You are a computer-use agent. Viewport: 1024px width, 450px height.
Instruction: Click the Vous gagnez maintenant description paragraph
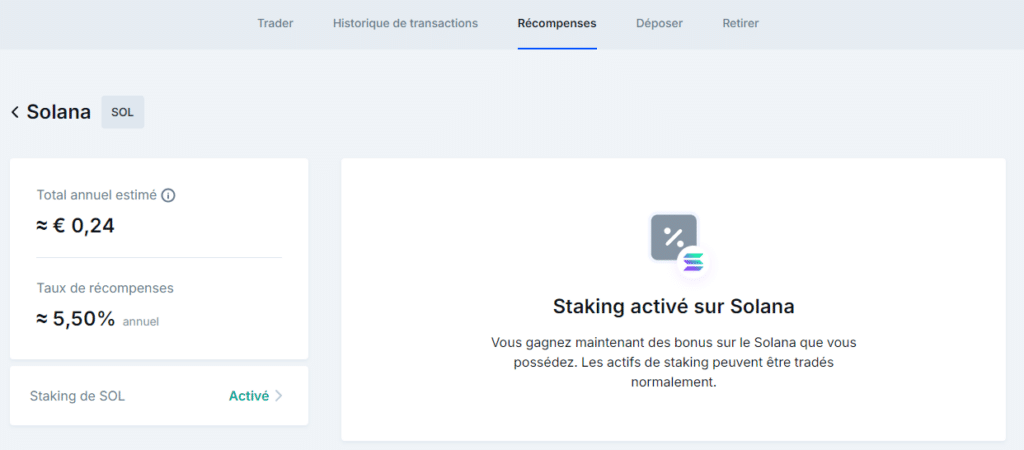(x=673, y=362)
